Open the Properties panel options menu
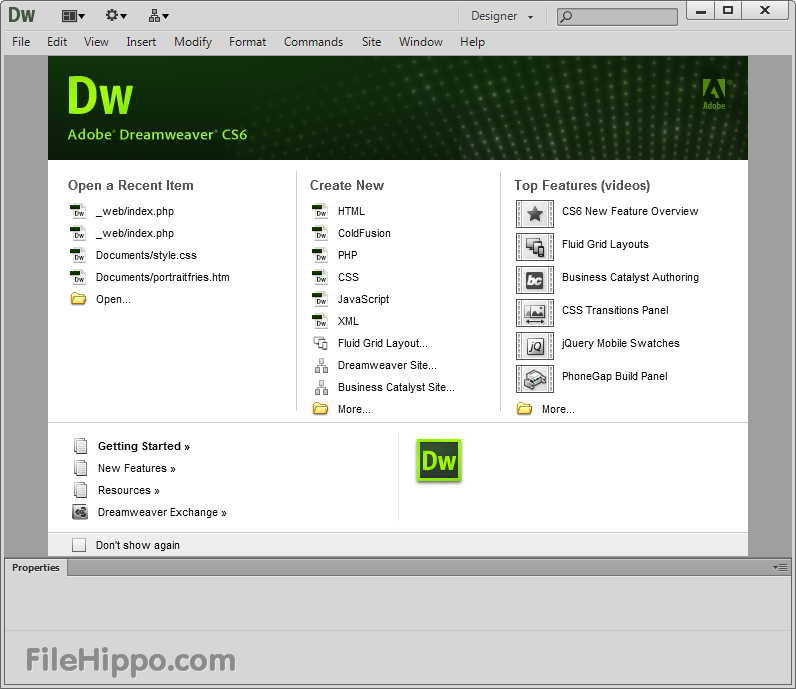Viewport: 796px width, 689px height. (780, 568)
